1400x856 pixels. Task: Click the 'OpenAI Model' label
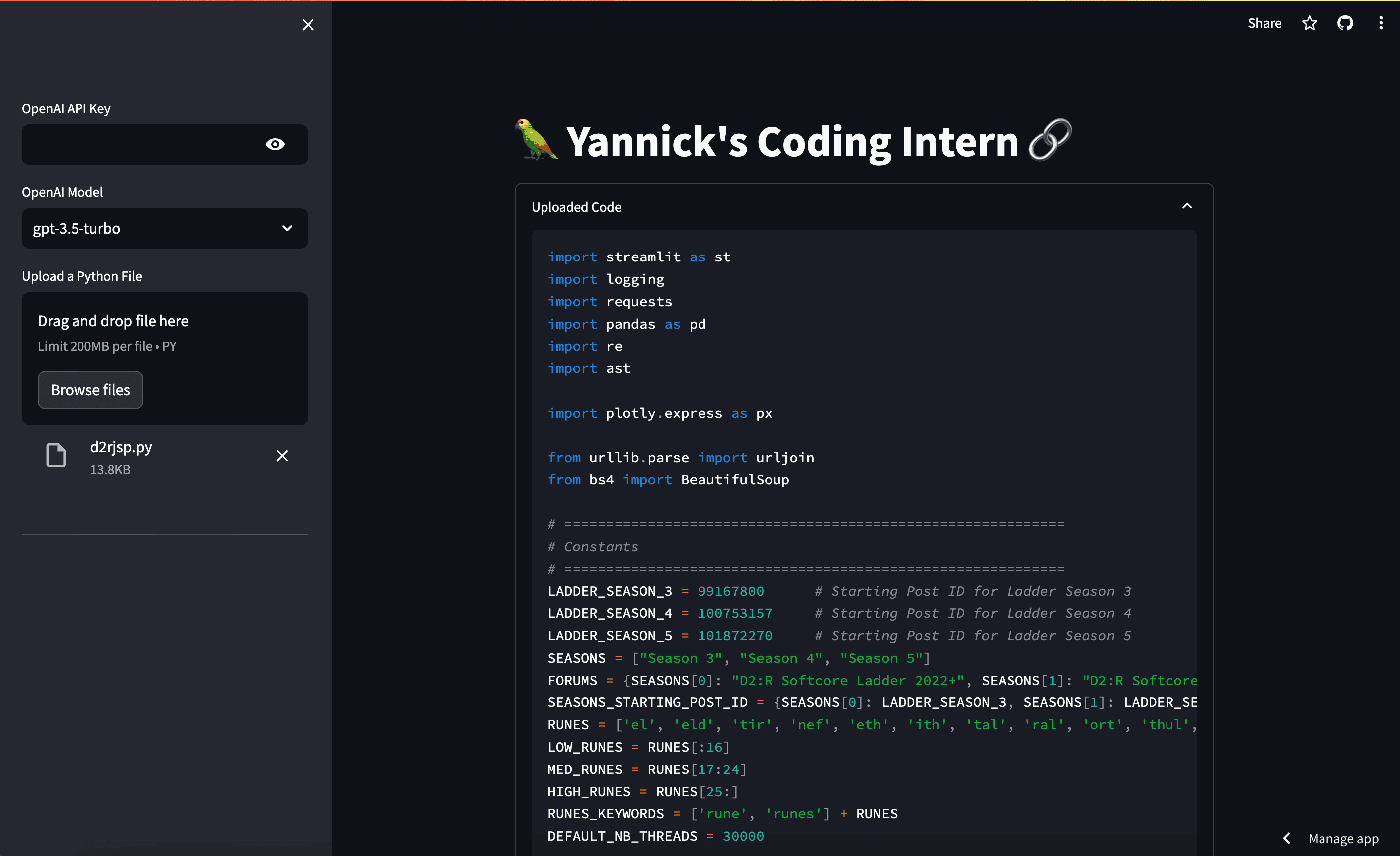point(63,192)
